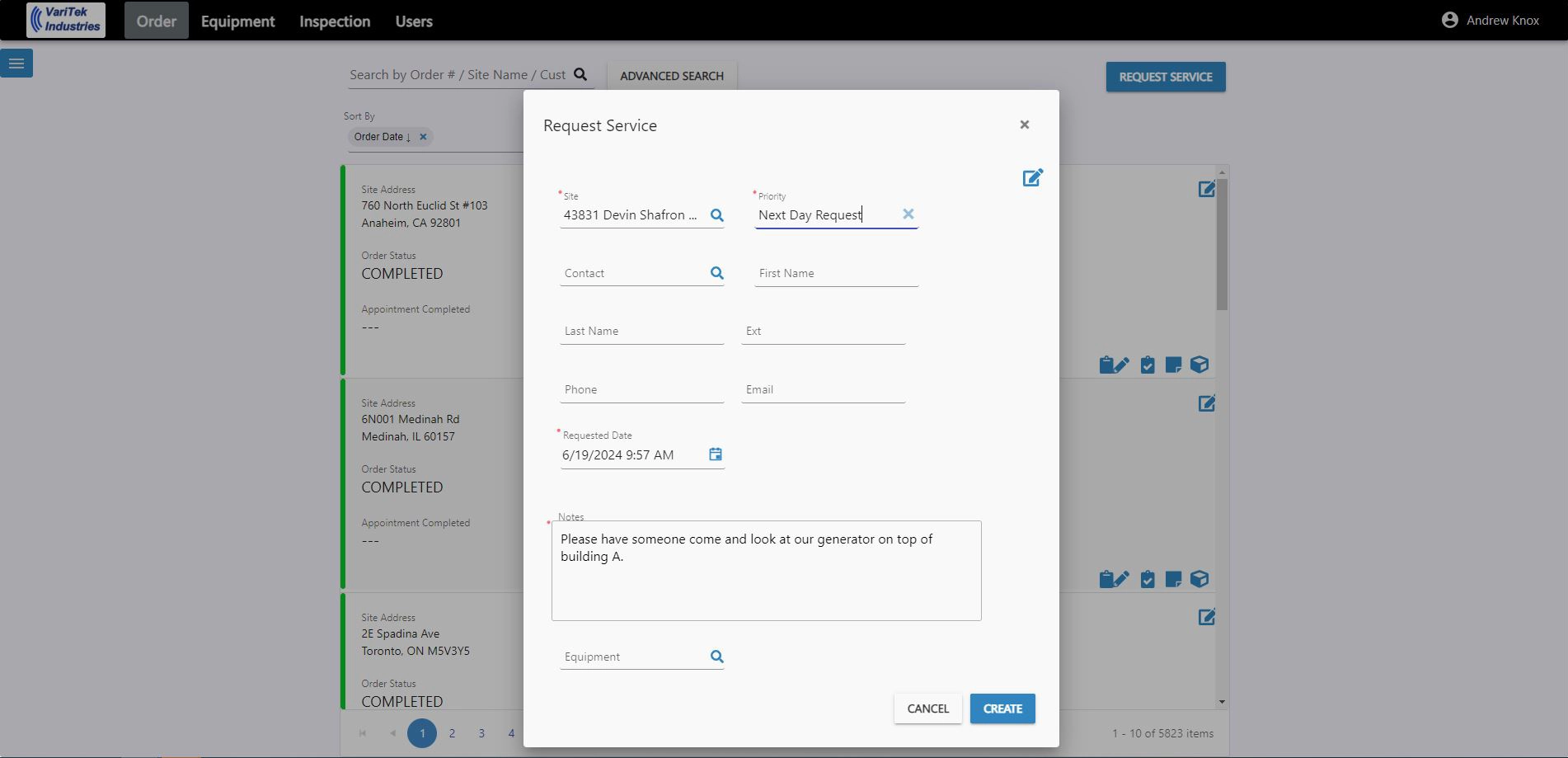Viewport: 1568px width, 758px height.
Task: Click the VariTek Industries logo
Action: (x=66, y=20)
